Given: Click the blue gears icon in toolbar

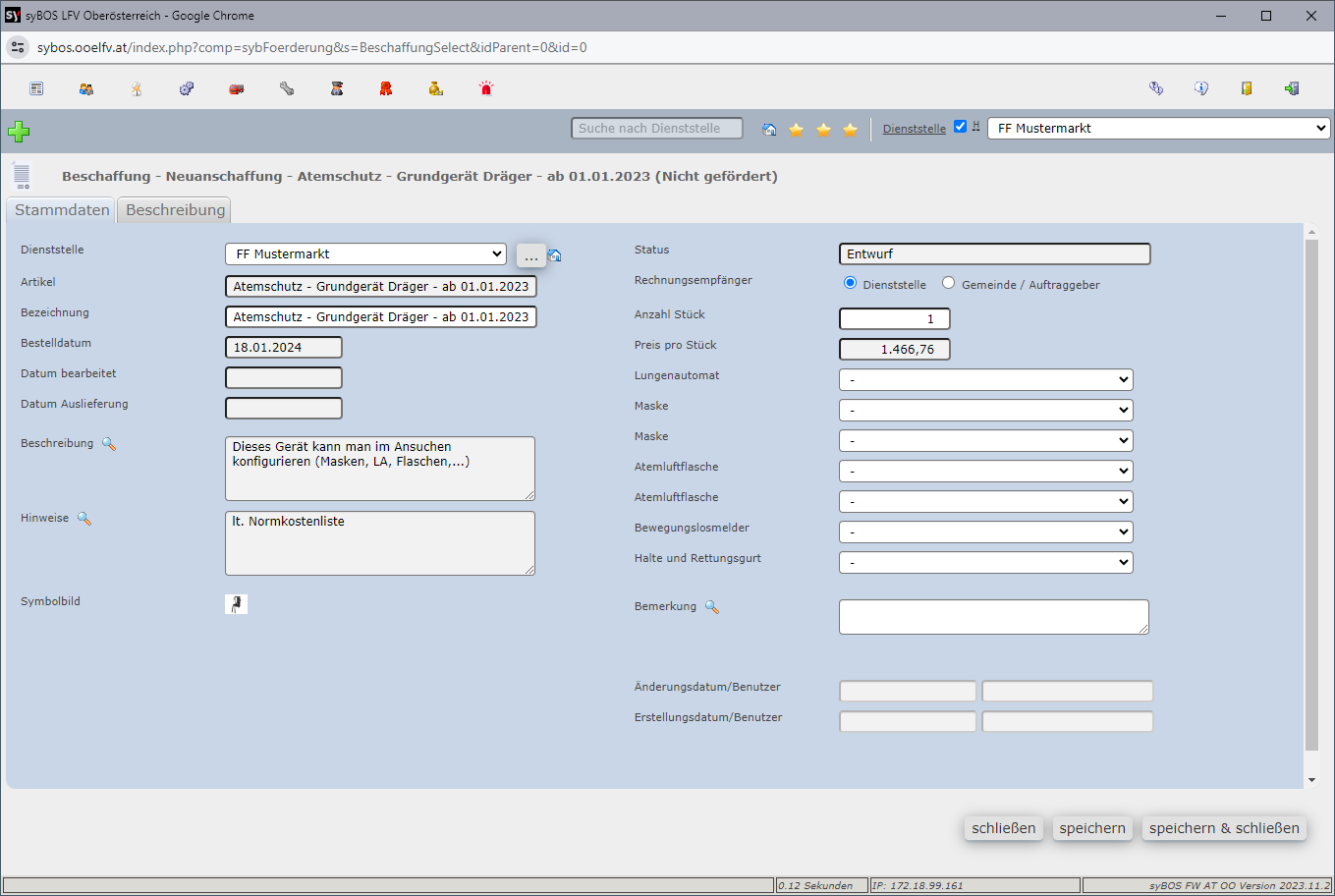Looking at the screenshot, I should [x=187, y=89].
